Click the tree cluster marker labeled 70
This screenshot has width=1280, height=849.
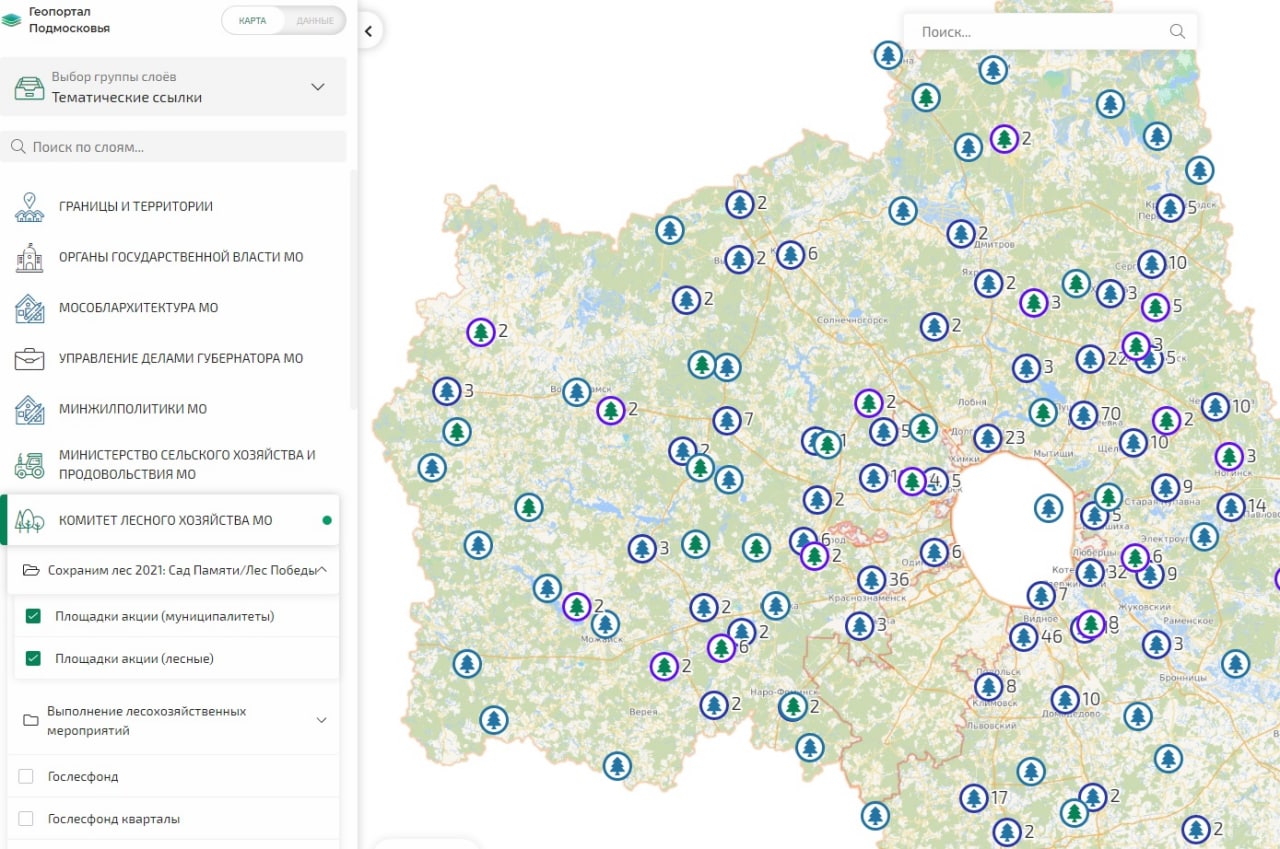1083,414
